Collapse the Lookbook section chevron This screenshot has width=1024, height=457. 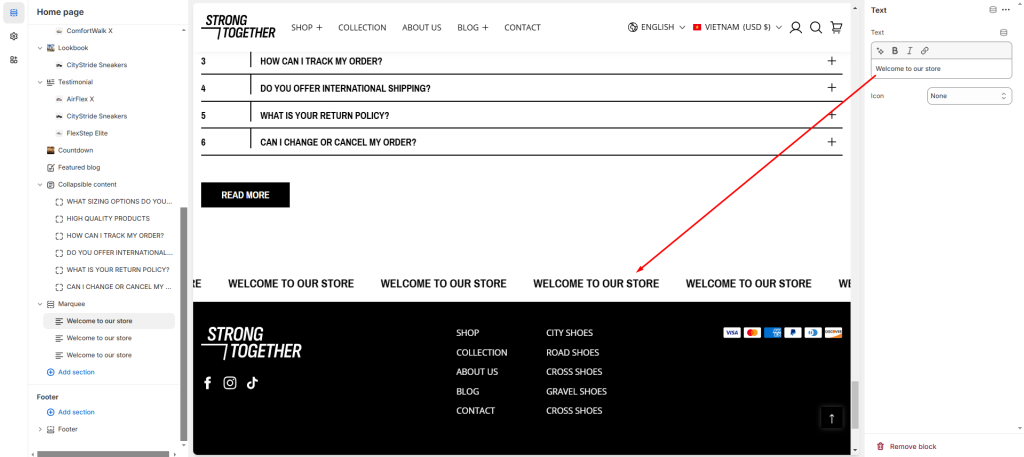point(40,48)
